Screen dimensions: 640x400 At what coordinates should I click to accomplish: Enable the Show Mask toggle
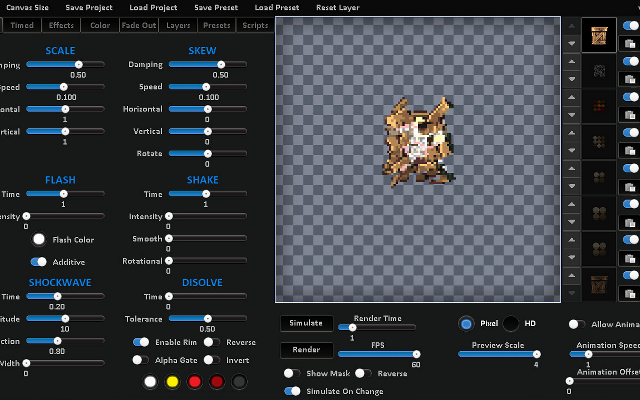[x=291, y=373]
